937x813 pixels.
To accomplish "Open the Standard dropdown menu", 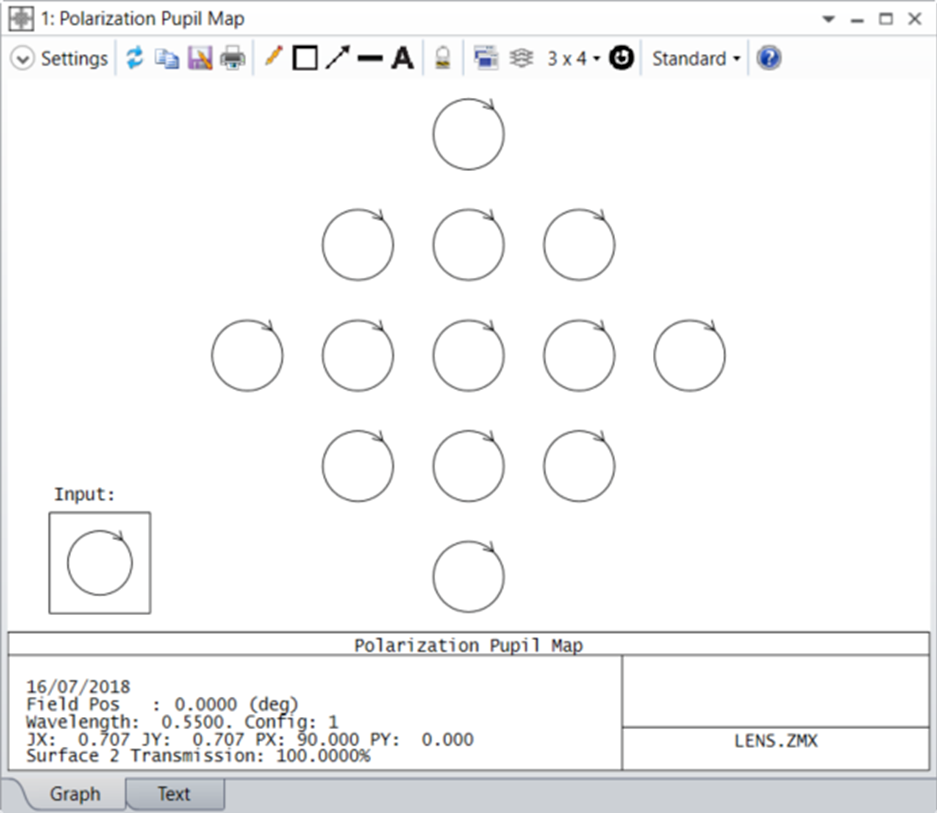I will pyautogui.click(x=696, y=59).
